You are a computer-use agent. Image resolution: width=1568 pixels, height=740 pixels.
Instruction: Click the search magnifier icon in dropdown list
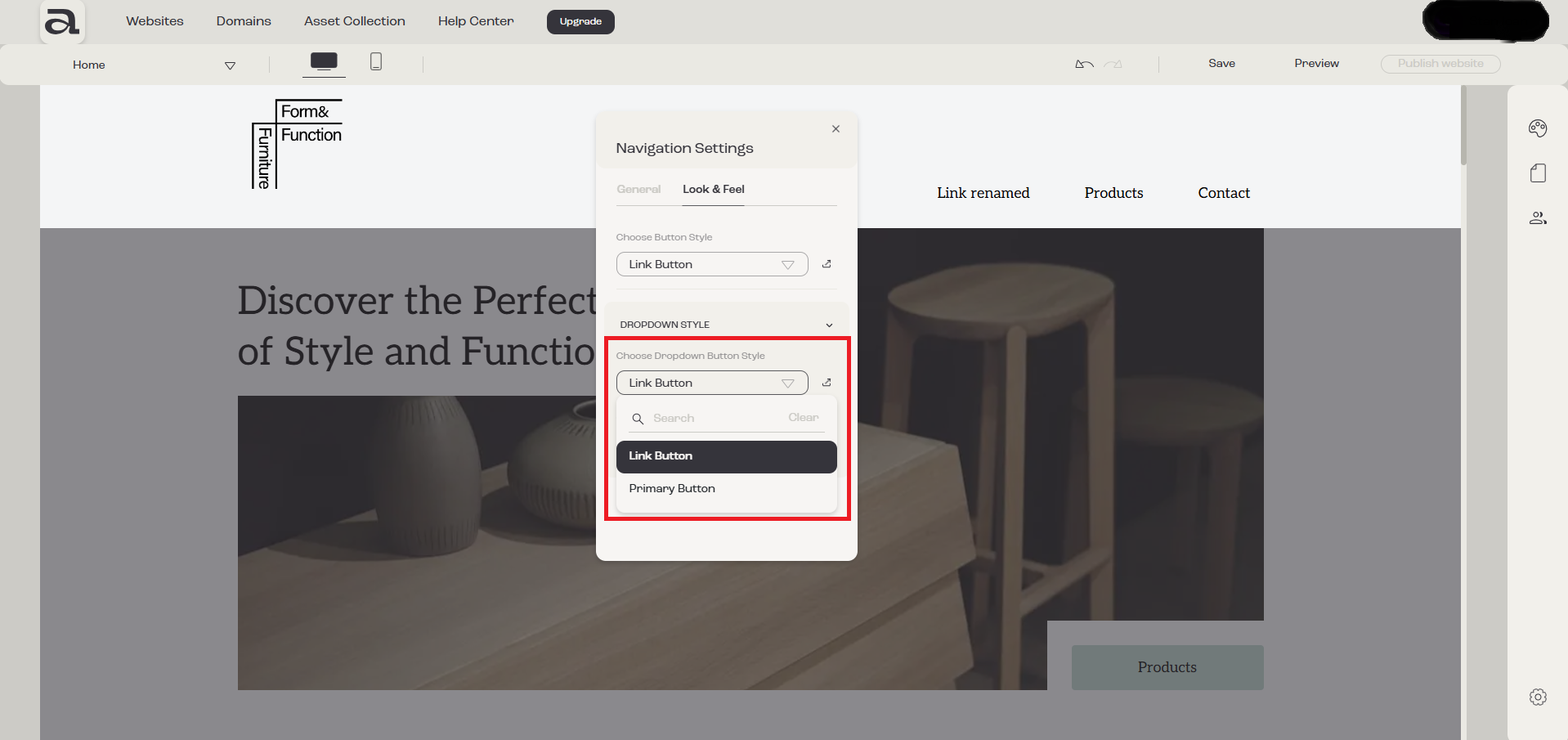click(638, 419)
